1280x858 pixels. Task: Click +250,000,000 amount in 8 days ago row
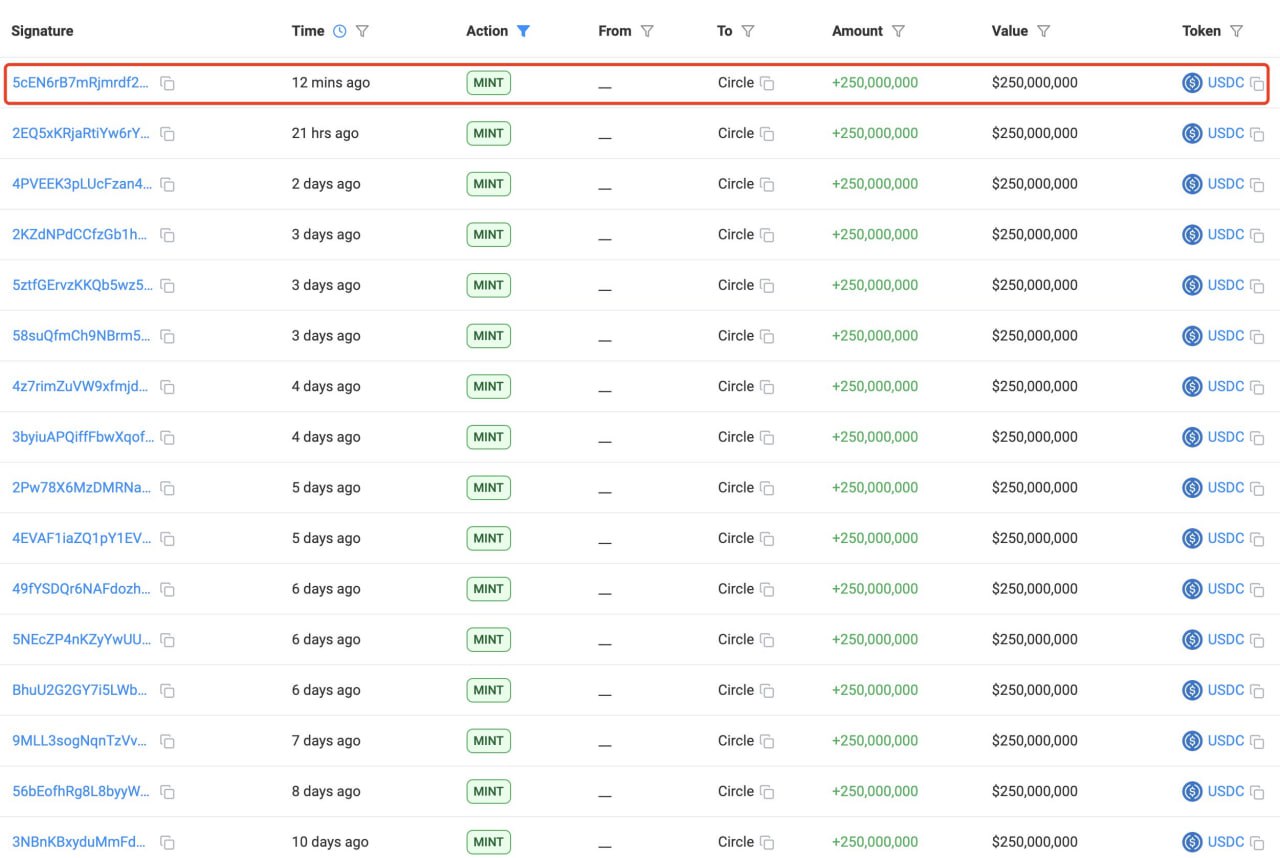[875, 791]
